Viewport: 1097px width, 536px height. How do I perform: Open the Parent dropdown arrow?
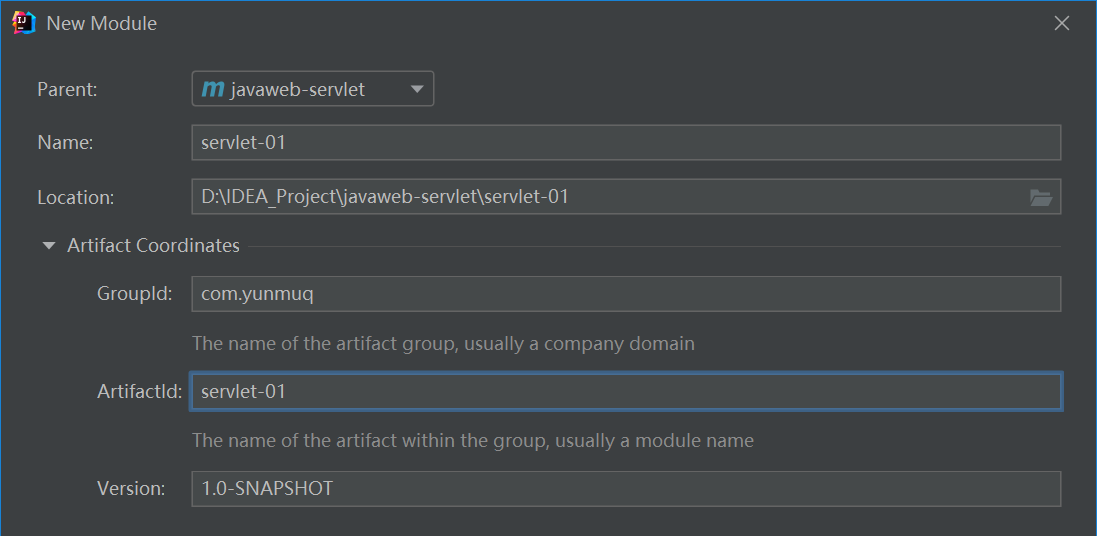click(x=417, y=90)
